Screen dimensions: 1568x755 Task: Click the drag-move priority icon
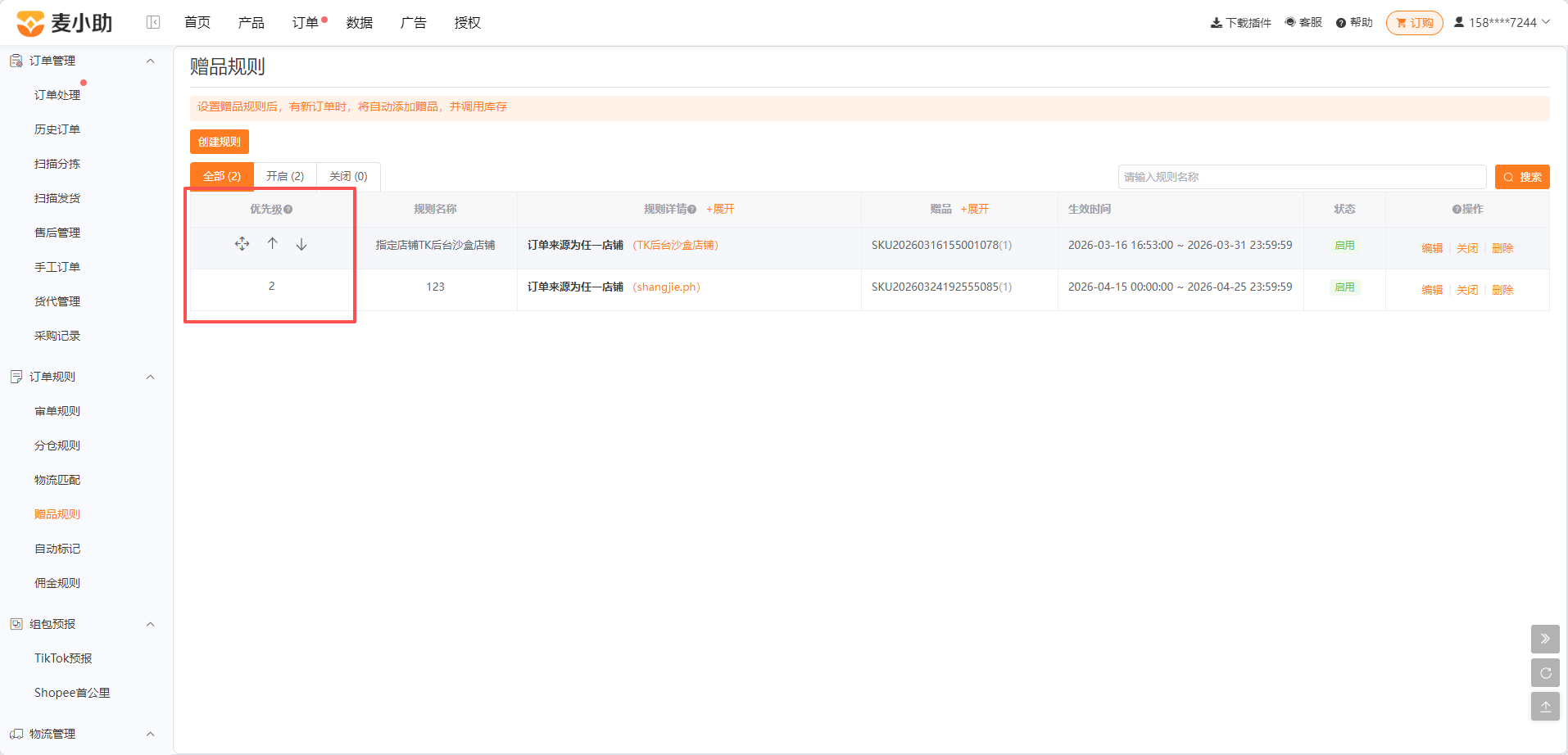coord(242,244)
